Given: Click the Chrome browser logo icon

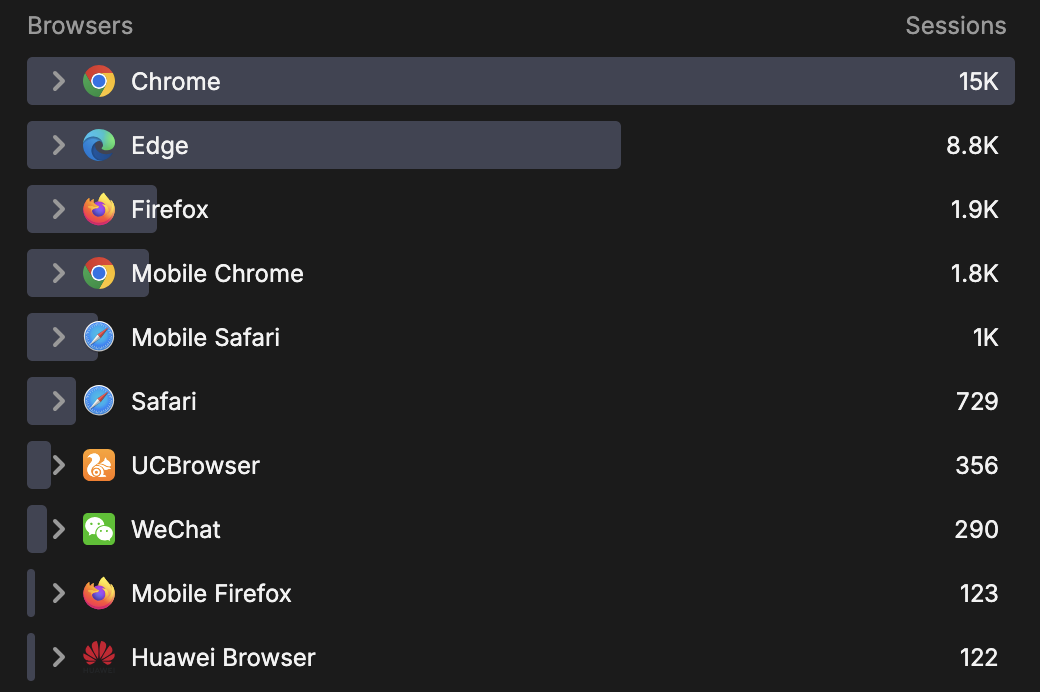Looking at the screenshot, I should [99, 81].
